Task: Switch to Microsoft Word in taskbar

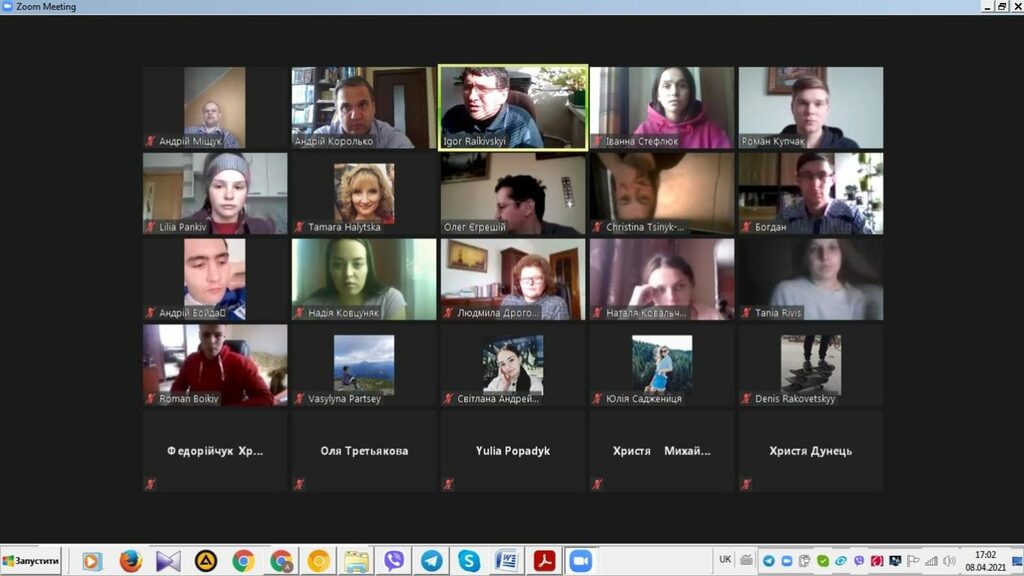Action: click(506, 561)
